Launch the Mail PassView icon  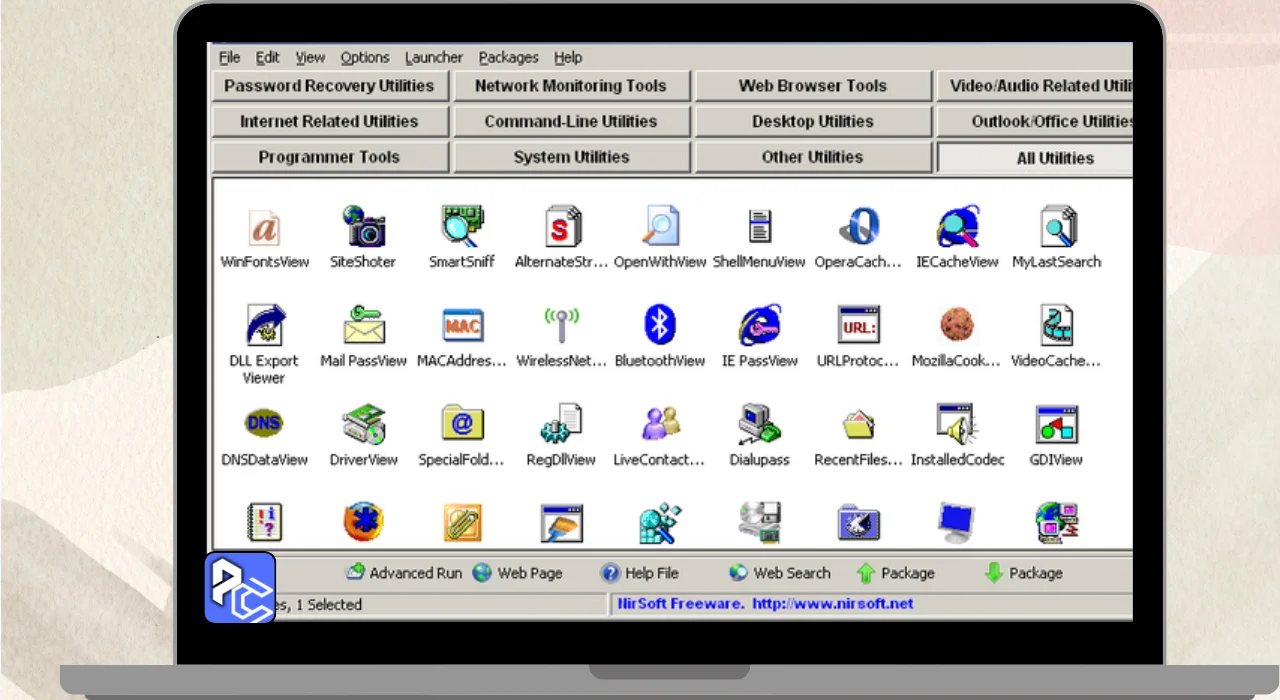point(363,326)
